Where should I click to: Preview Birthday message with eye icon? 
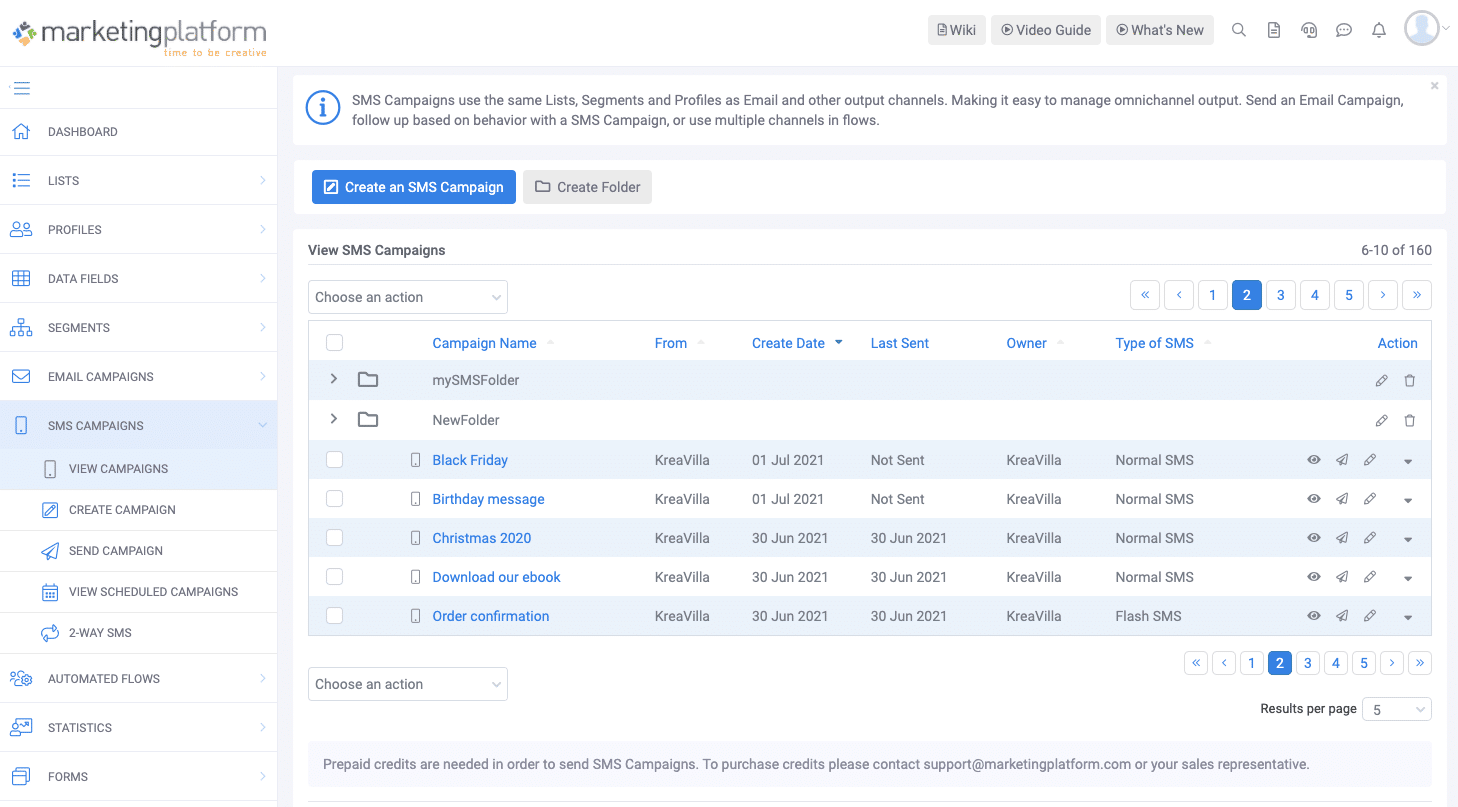pos(1314,499)
